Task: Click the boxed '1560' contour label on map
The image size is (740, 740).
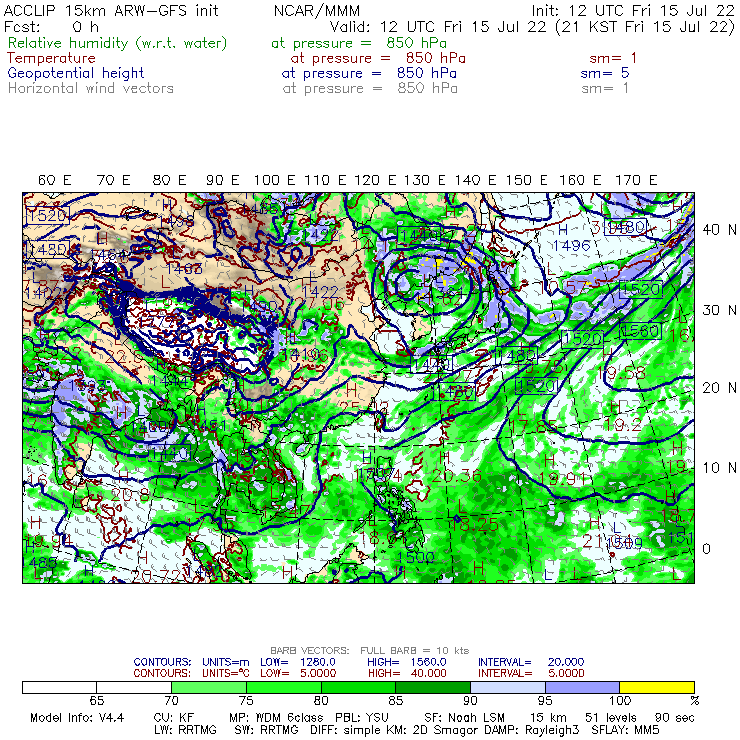Action: (x=640, y=331)
